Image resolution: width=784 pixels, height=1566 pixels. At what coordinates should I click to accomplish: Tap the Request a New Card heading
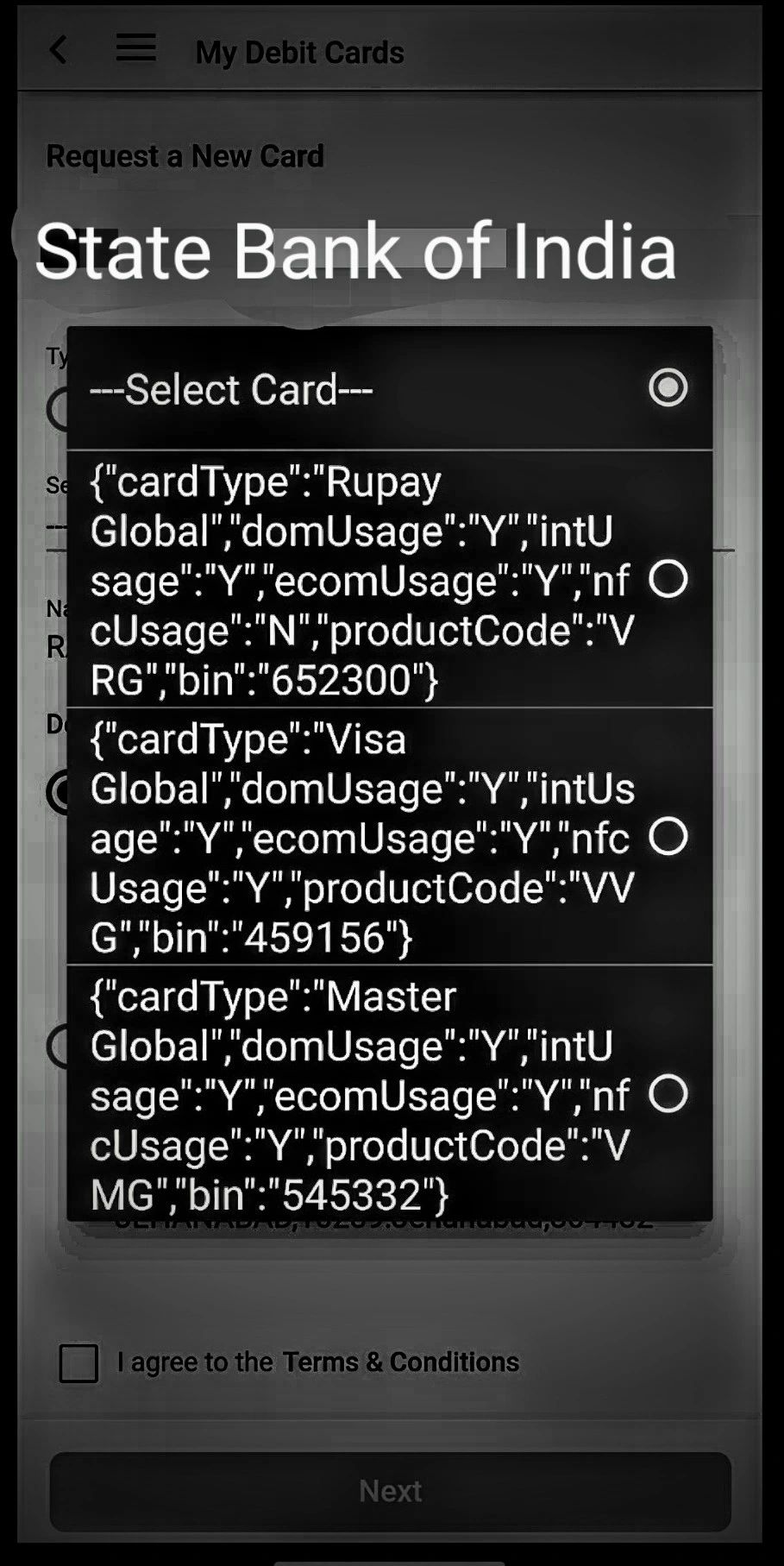click(185, 156)
